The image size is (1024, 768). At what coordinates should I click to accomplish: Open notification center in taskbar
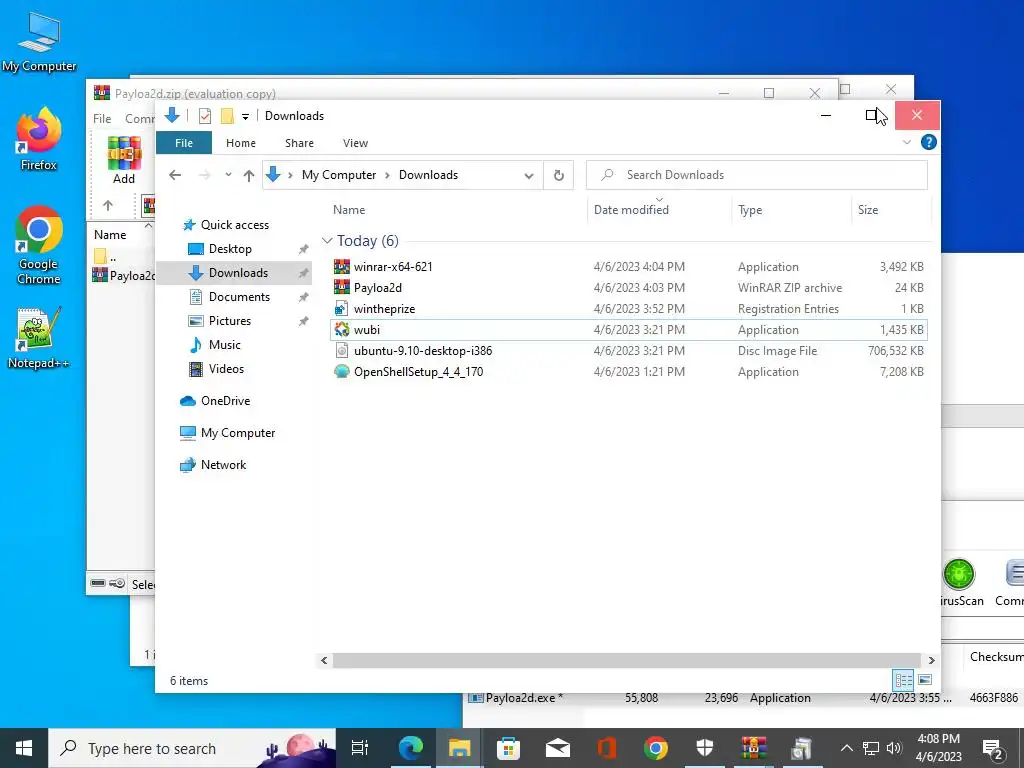pos(993,748)
